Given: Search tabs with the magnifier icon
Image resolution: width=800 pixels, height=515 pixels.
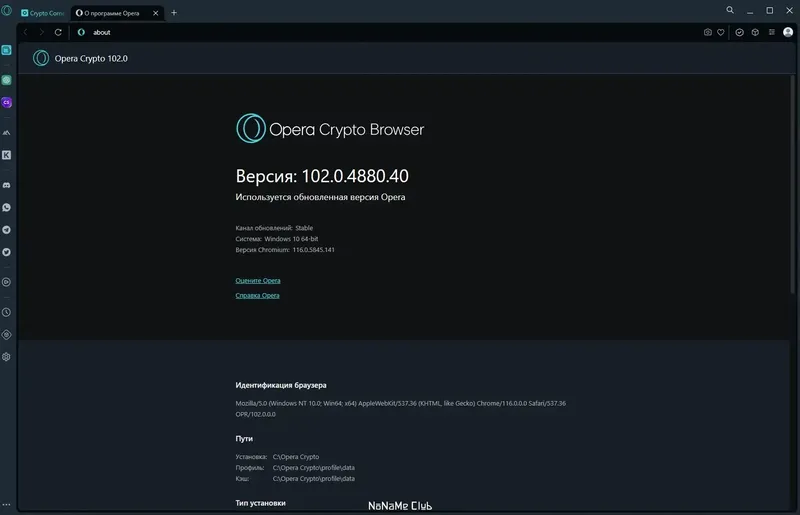Looking at the screenshot, I should point(730,10).
